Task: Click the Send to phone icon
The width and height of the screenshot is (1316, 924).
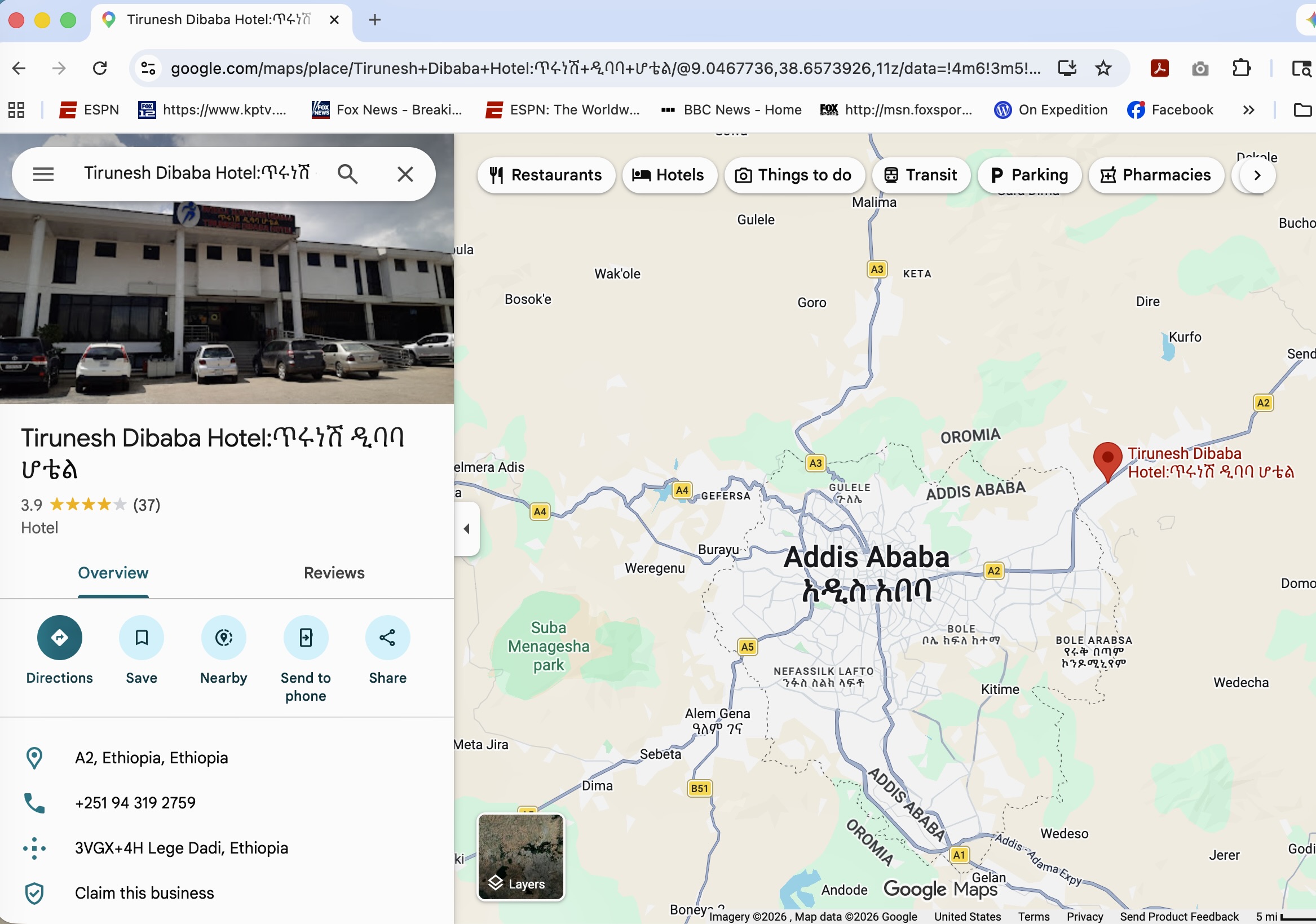Action: coord(306,638)
